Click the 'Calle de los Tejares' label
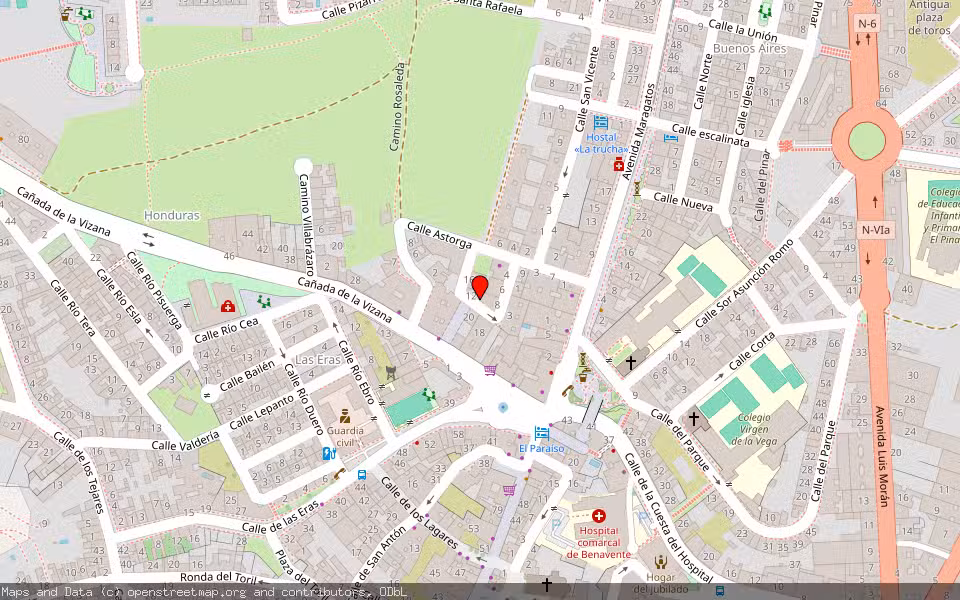The image size is (960, 600). coord(79,472)
